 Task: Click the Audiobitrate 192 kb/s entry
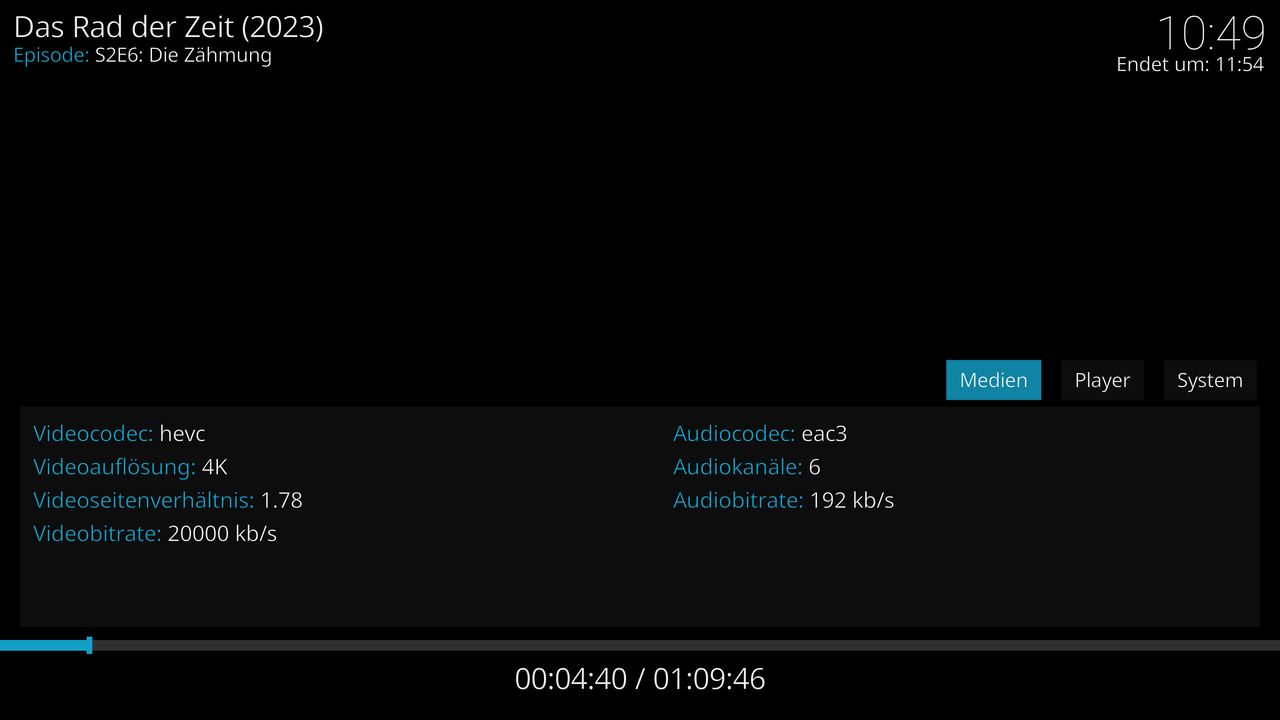click(x=784, y=500)
